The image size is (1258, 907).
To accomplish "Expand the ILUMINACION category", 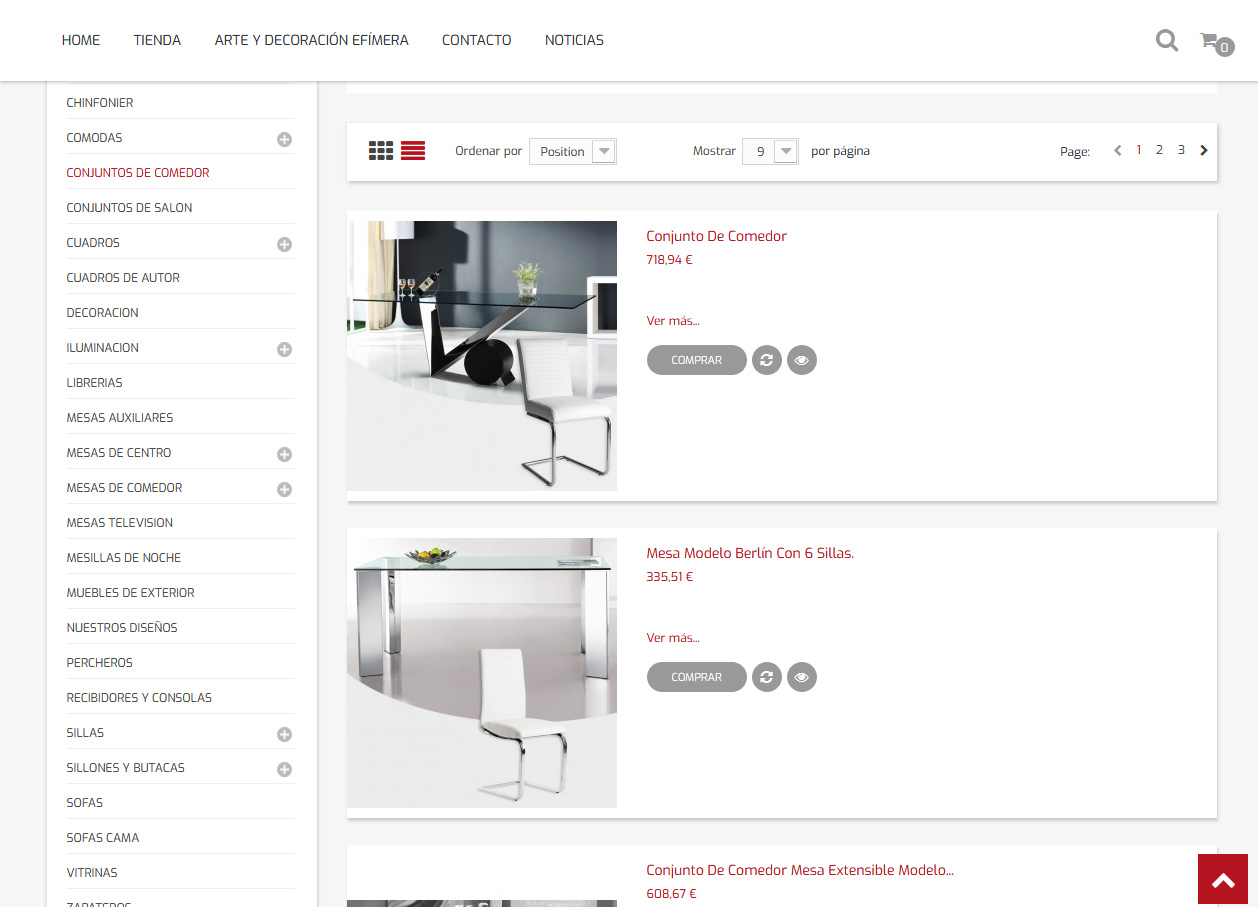I will [x=285, y=349].
